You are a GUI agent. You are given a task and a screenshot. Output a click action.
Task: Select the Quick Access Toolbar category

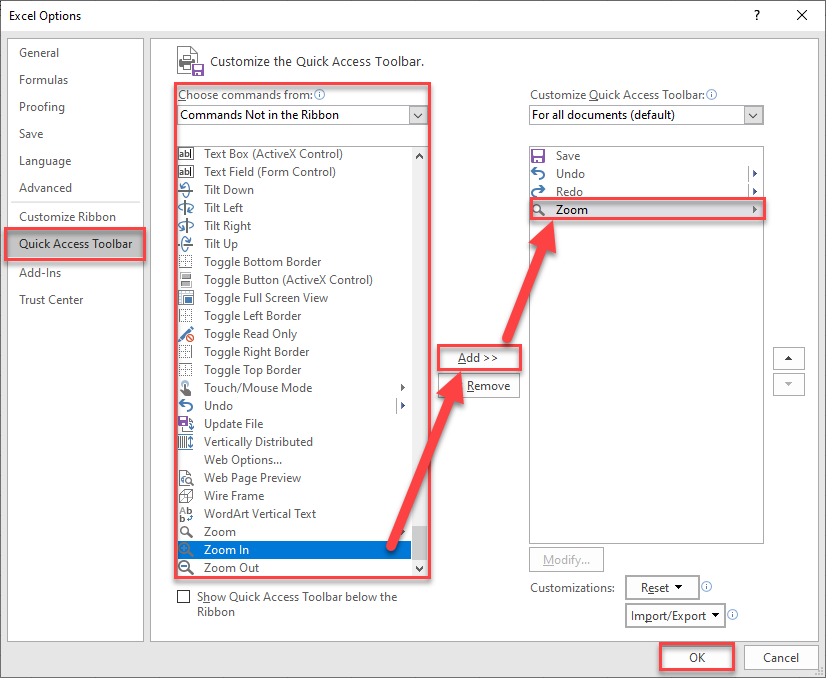point(75,244)
